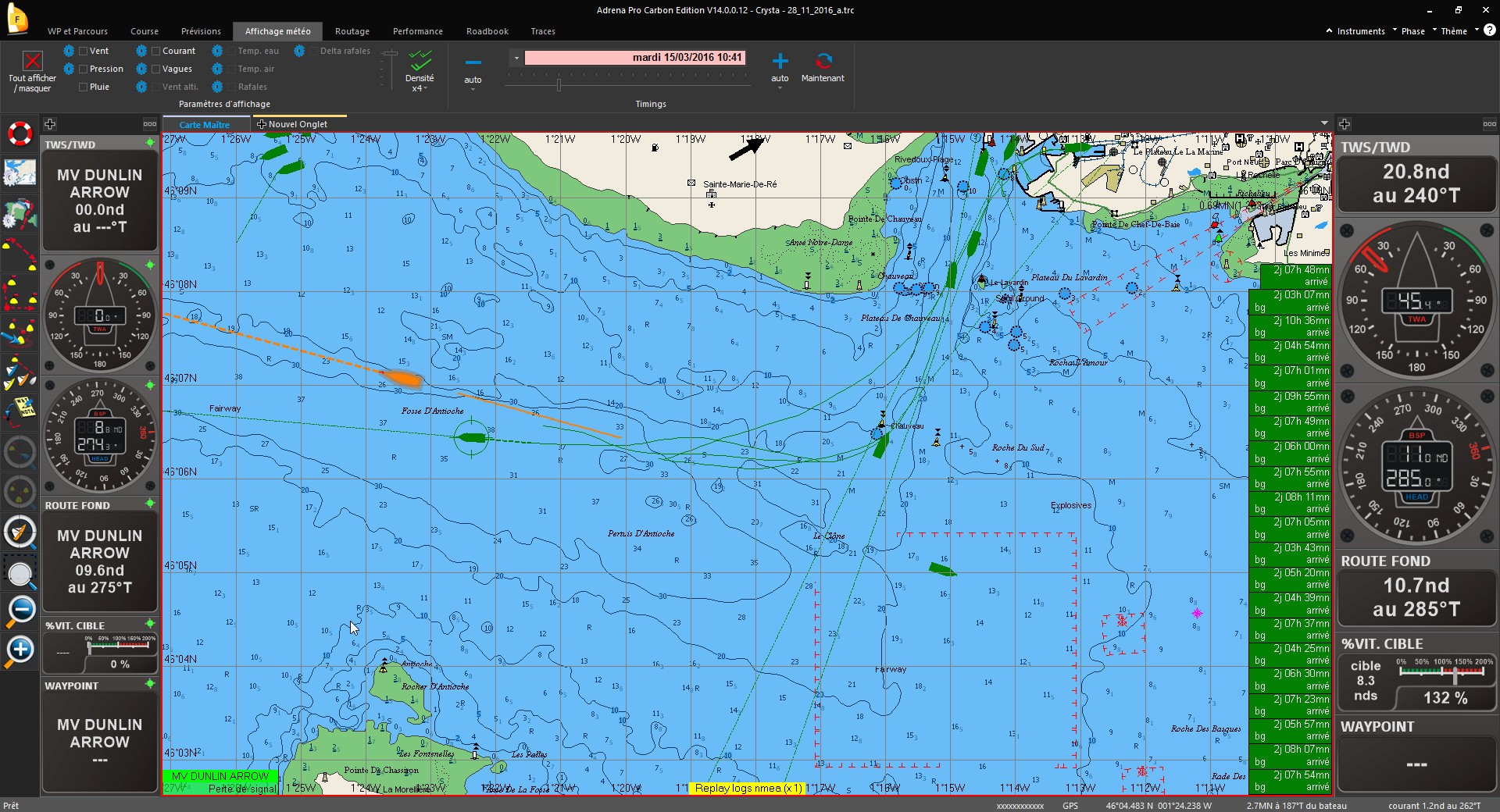Expand the Instruments menu
The height and width of the screenshot is (812, 1500).
[x=1360, y=31]
